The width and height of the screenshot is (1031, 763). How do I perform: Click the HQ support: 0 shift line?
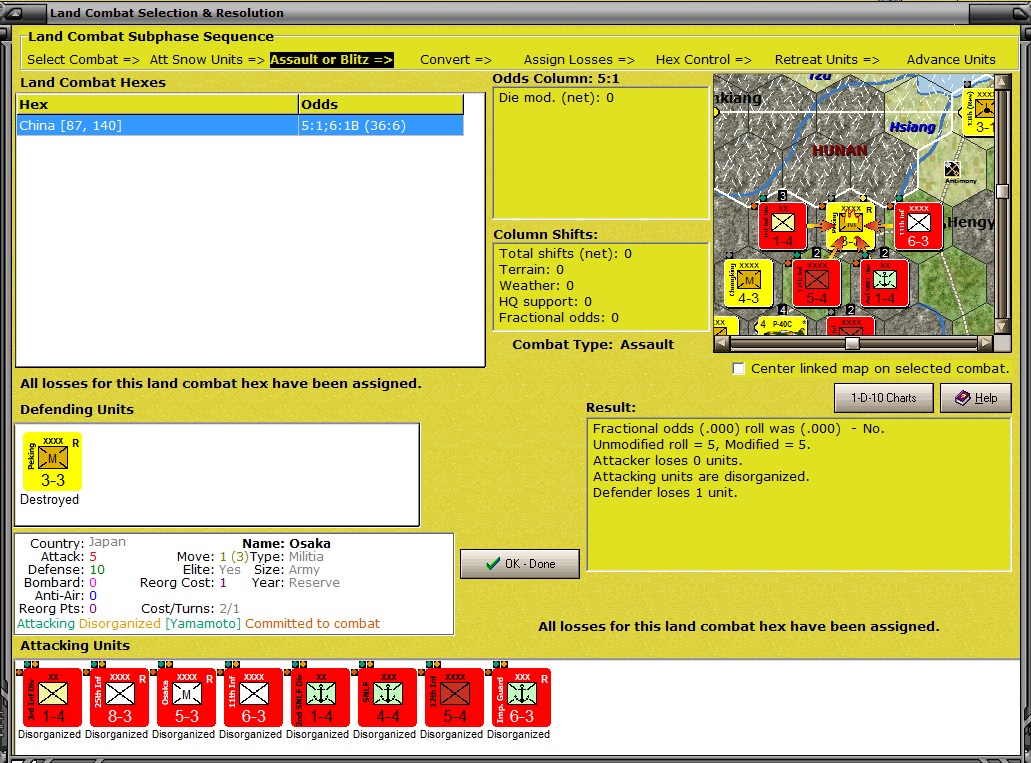545,302
